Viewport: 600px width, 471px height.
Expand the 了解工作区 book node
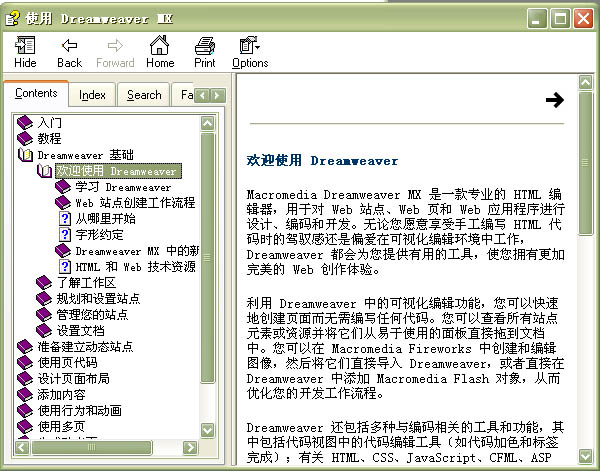(x=44, y=283)
